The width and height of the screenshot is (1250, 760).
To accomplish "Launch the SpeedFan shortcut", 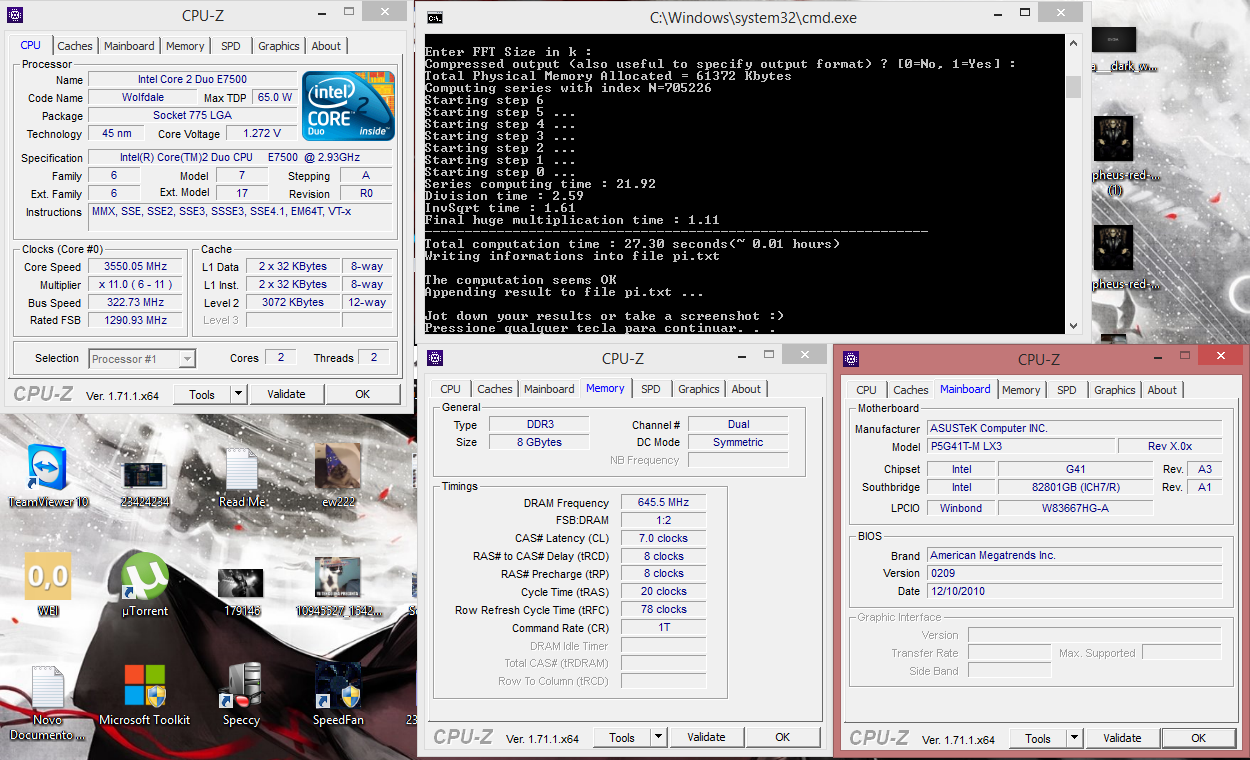I will (x=337, y=686).
